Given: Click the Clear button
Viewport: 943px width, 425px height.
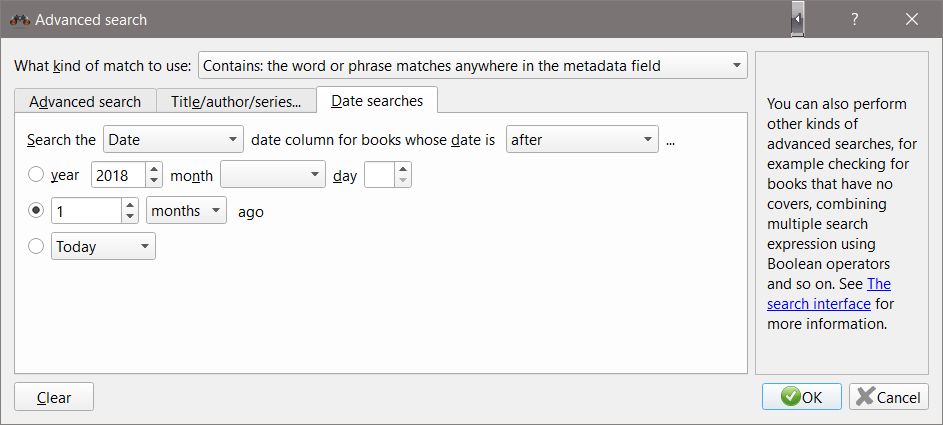Looking at the screenshot, I should click(54, 397).
